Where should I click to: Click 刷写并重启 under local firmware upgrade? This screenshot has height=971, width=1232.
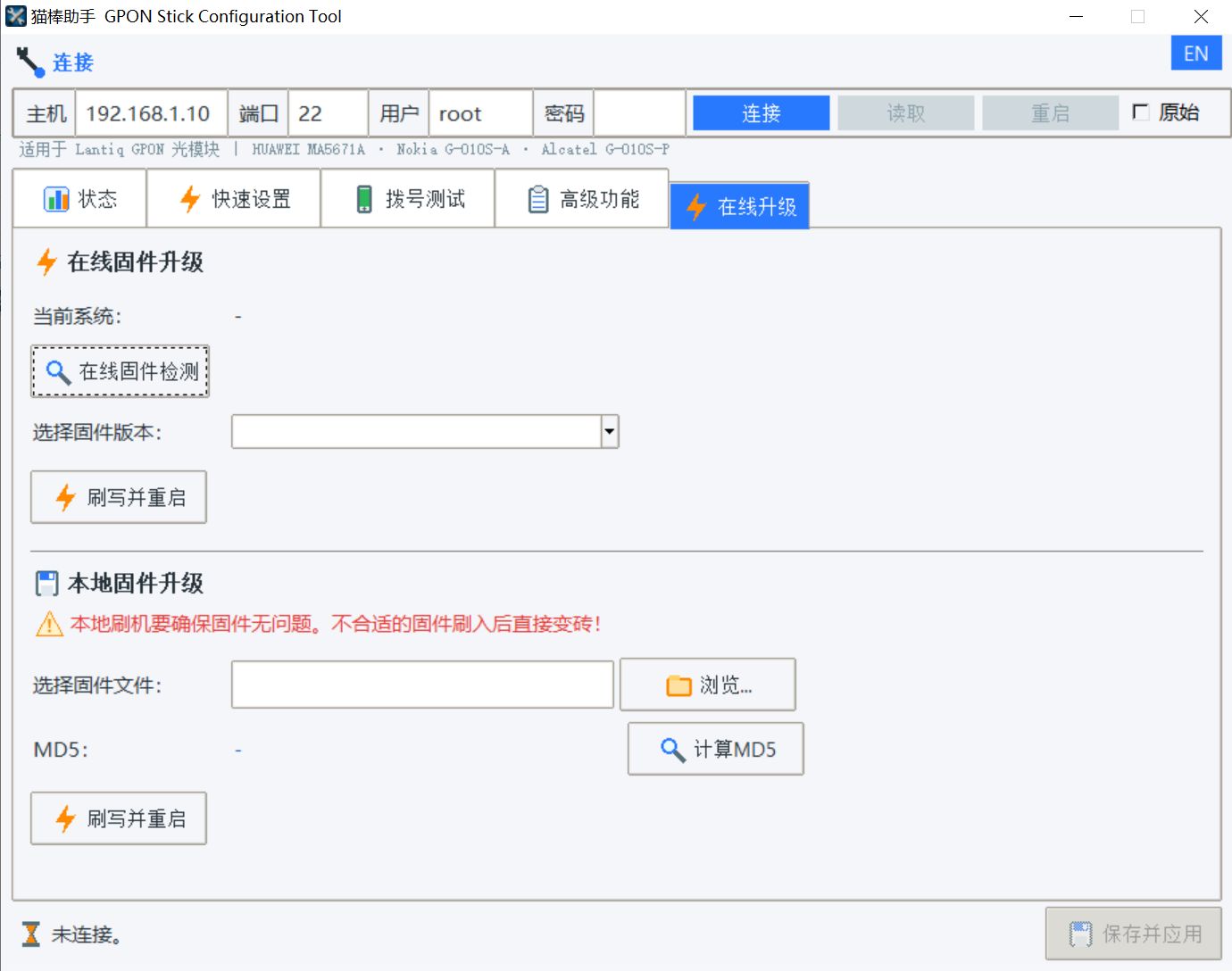point(119,818)
